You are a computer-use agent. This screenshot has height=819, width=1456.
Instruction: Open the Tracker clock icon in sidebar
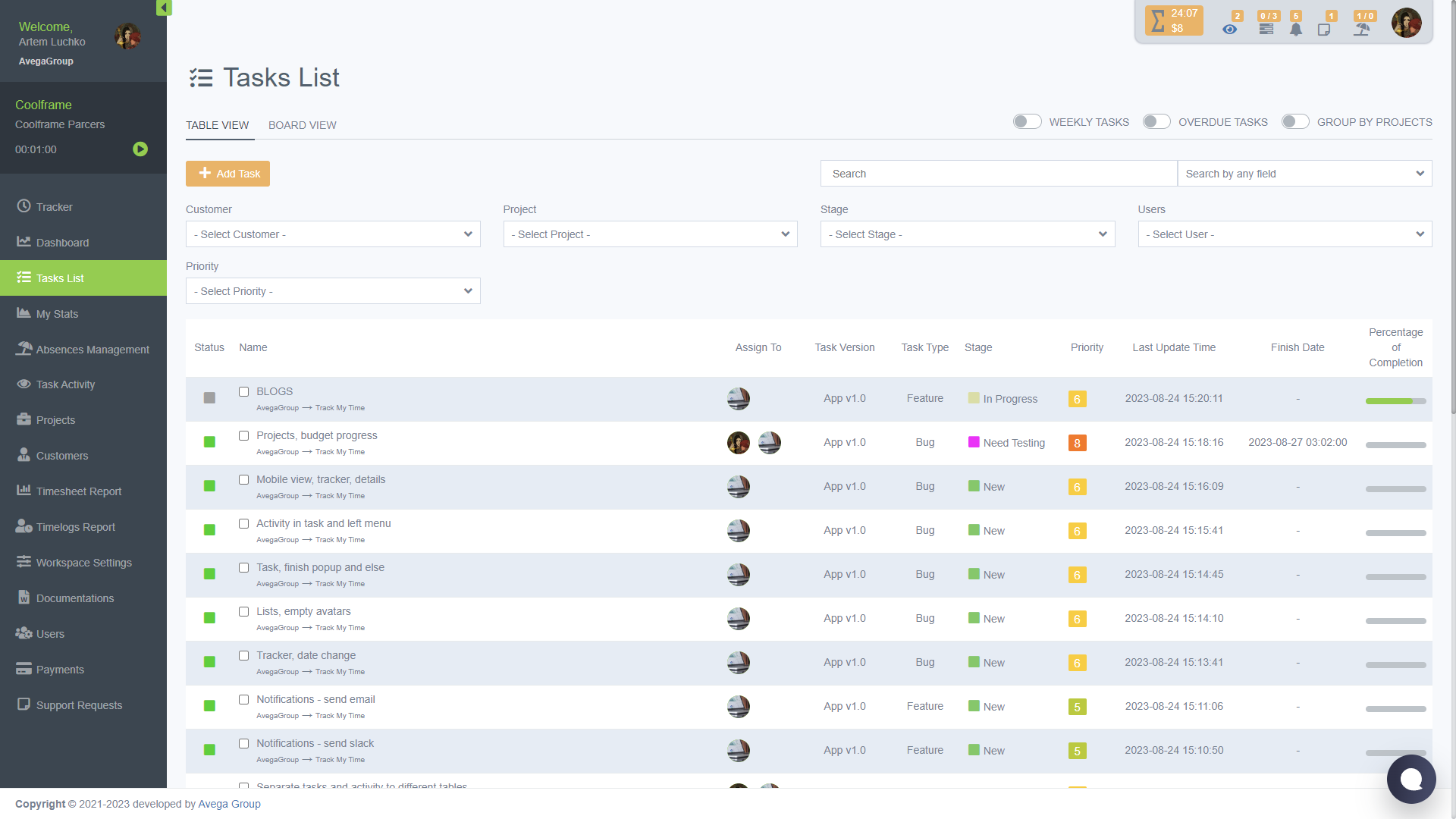point(24,206)
